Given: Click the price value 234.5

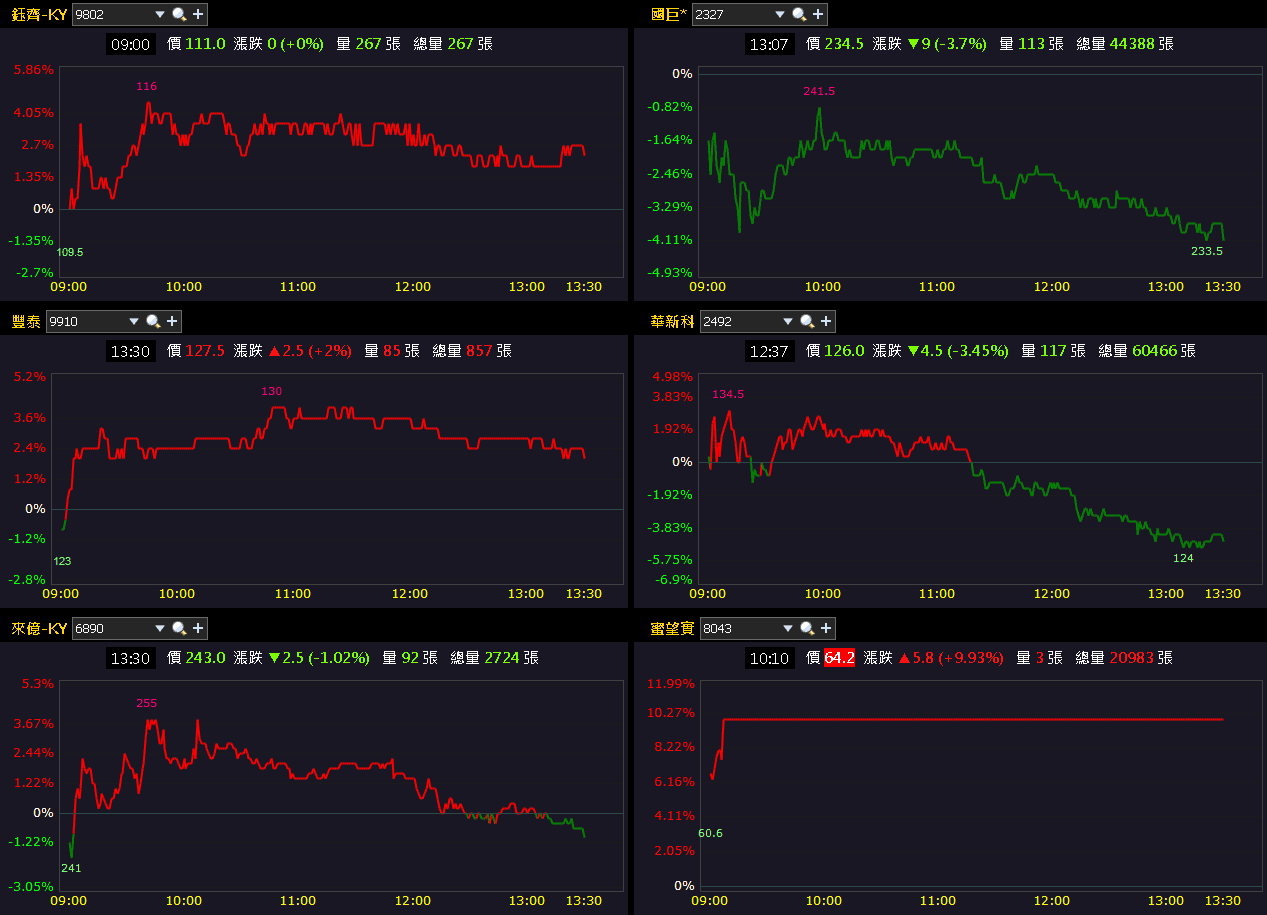Looking at the screenshot, I should [844, 44].
